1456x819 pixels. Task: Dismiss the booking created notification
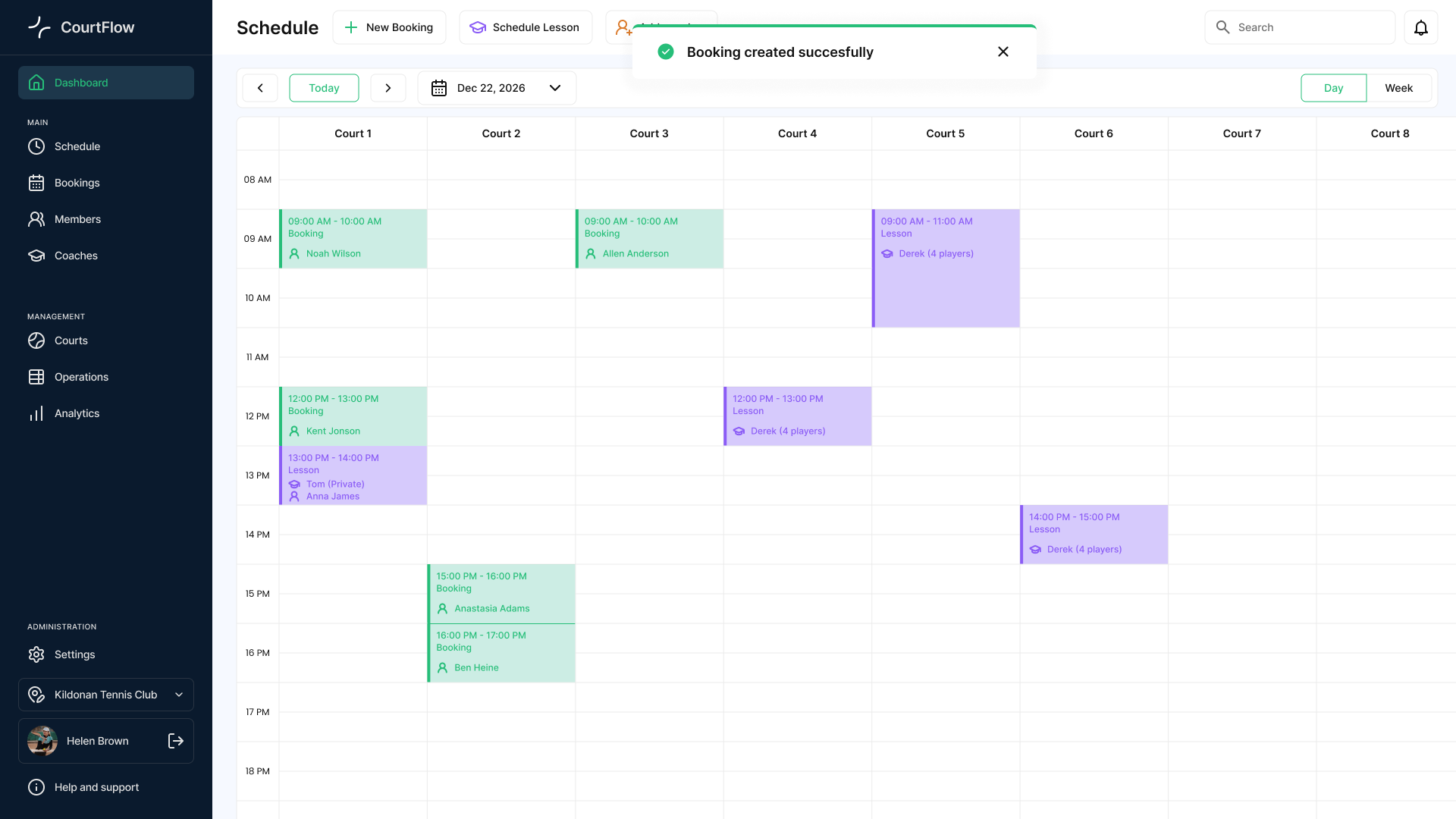[1003, 52]
